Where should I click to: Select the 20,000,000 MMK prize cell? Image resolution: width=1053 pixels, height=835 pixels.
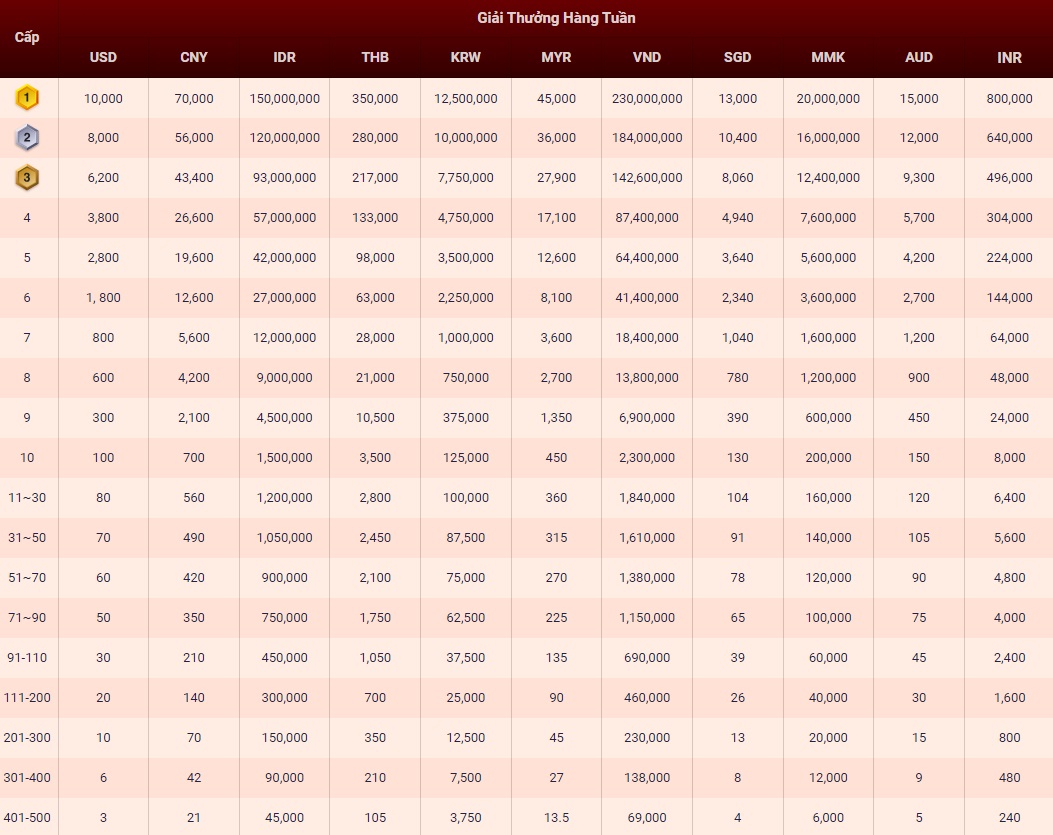coord(828,98)
